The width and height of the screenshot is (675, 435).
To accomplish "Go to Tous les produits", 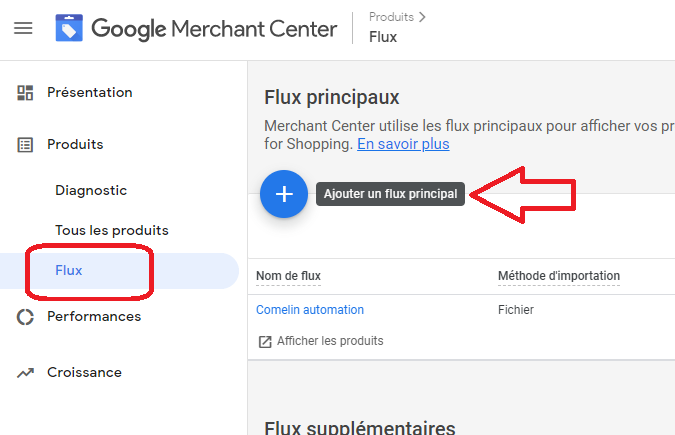I will pyautogui.click(x=112, y=230).
